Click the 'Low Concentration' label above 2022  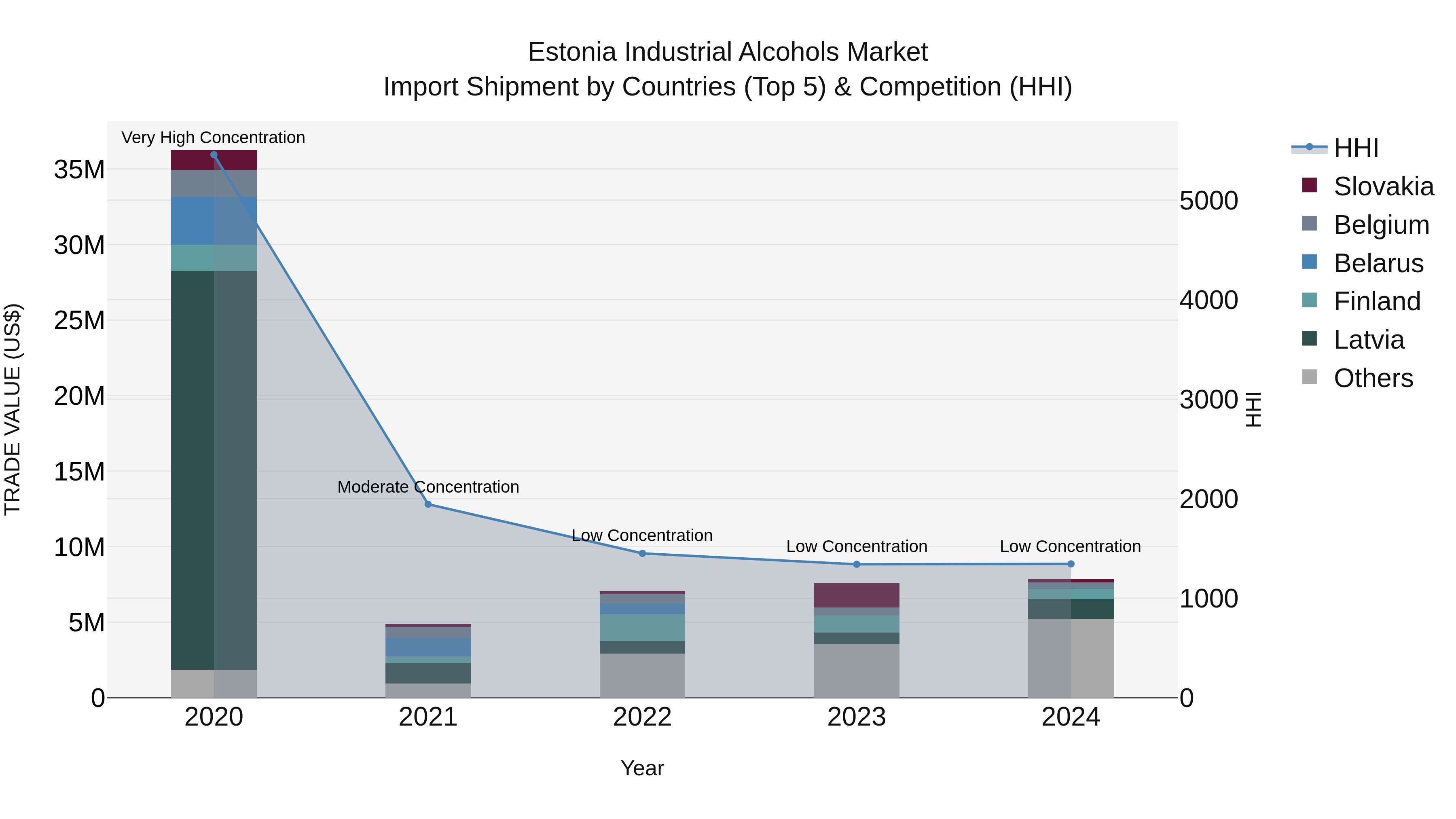click(642, 535)
